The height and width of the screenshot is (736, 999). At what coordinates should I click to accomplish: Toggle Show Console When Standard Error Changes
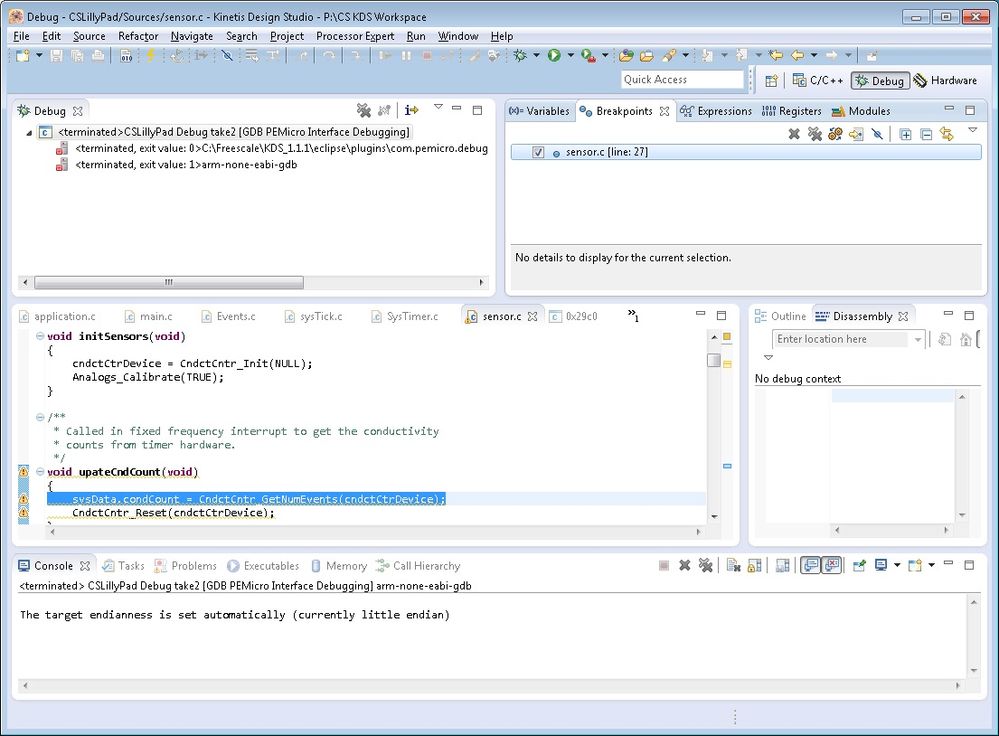pos(831,565)
